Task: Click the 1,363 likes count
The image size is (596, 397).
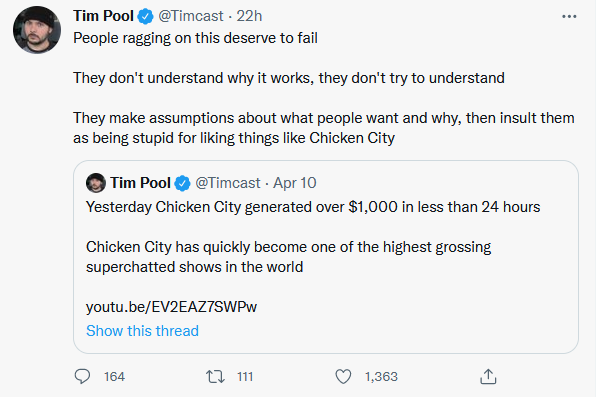Action: 381,376
